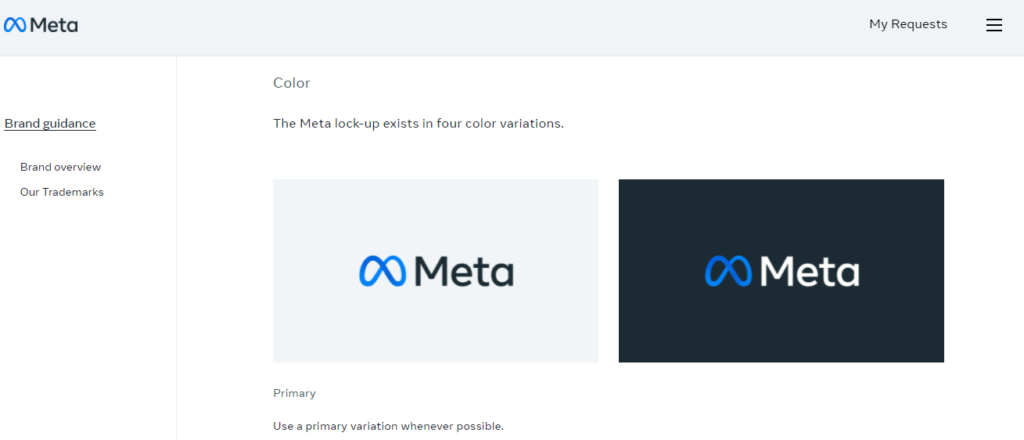Screen dimensions: 1024x440
Task: Go to Brand overview
Action: 60,167
